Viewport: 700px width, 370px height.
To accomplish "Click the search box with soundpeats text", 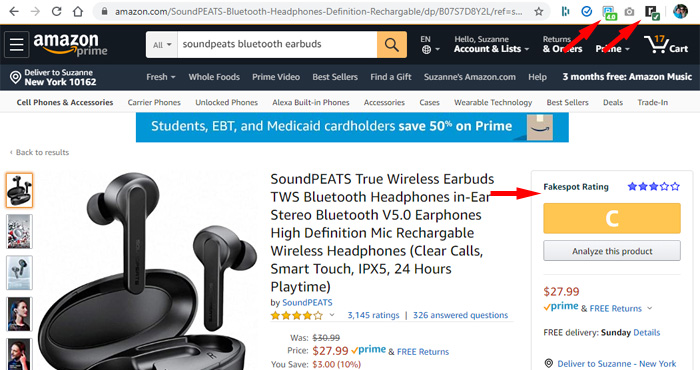I will pyautogui.click(x=277, y=44).
